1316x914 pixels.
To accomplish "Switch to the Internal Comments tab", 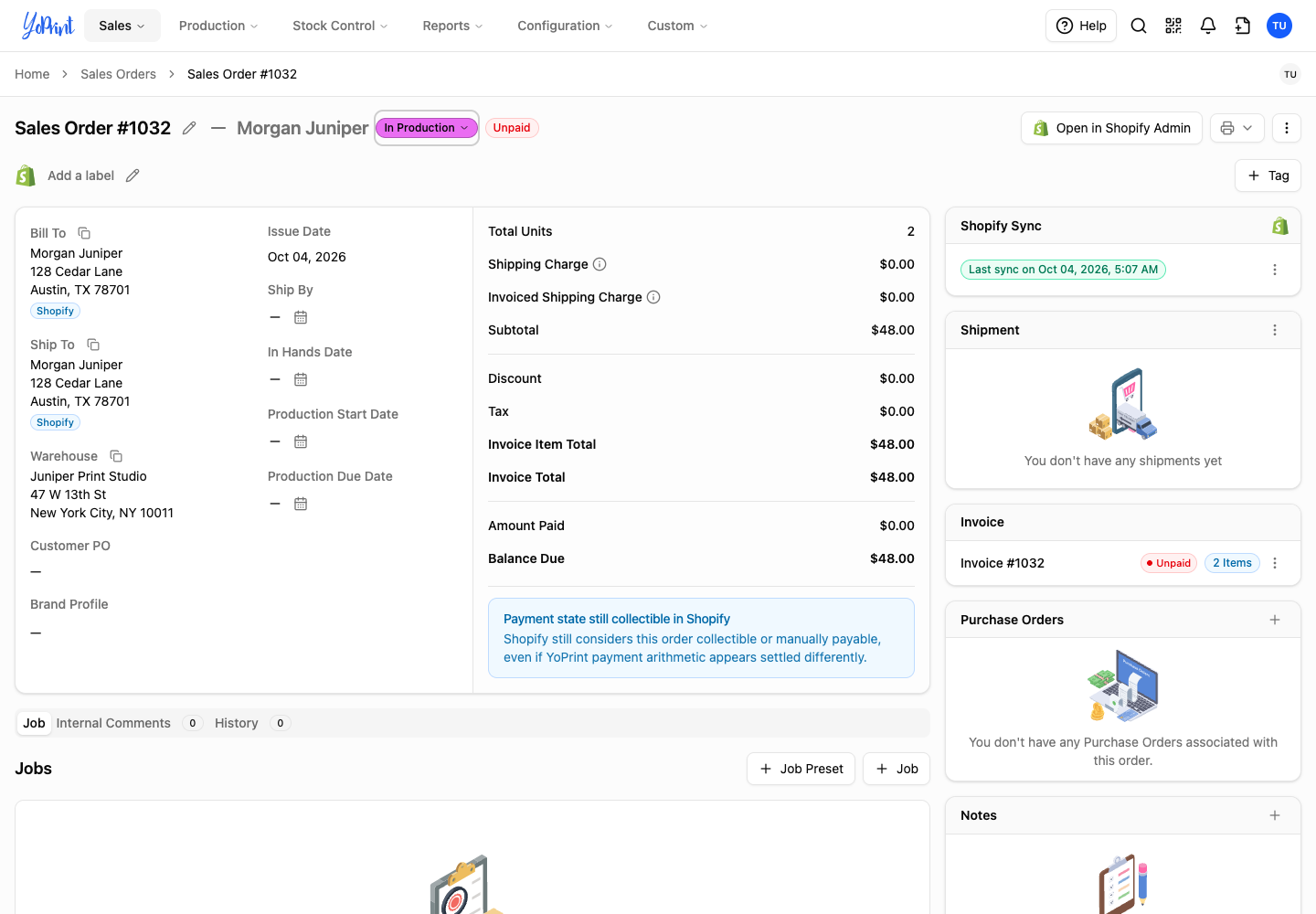I will pos(128,723).
